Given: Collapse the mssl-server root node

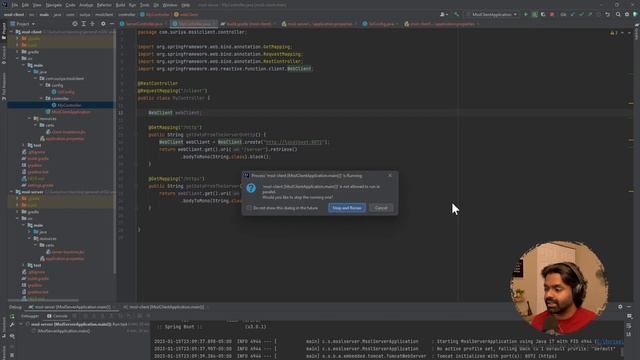Looking at the screenshot, I should (12, 192).
